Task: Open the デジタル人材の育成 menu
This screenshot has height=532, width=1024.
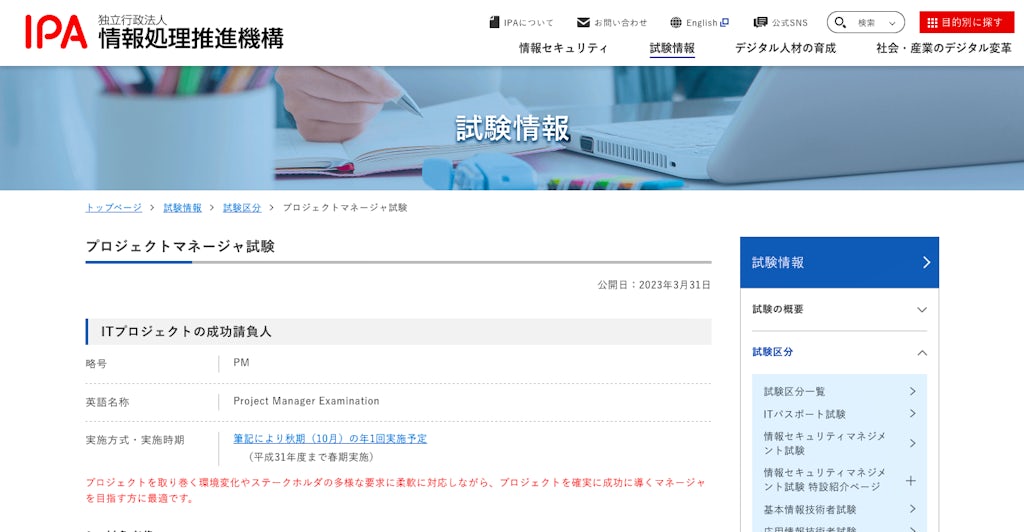Action: click(x=786, y=48)
